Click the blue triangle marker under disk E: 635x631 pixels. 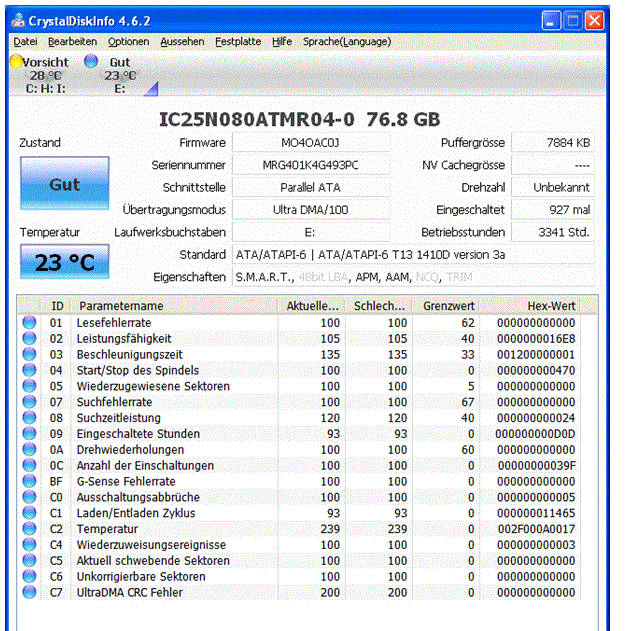(x=151, y=89)
